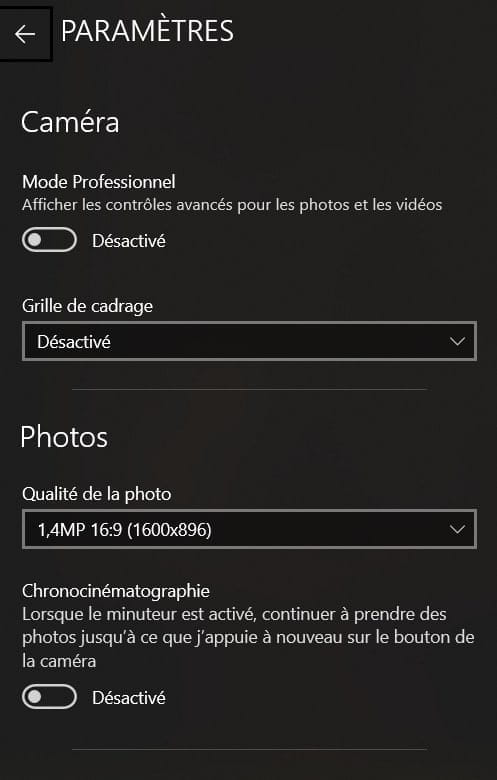The height and width of the screenshot is (780, 497).
Task: Go back using the arrow icon
Action: click(x=25, y=33)
